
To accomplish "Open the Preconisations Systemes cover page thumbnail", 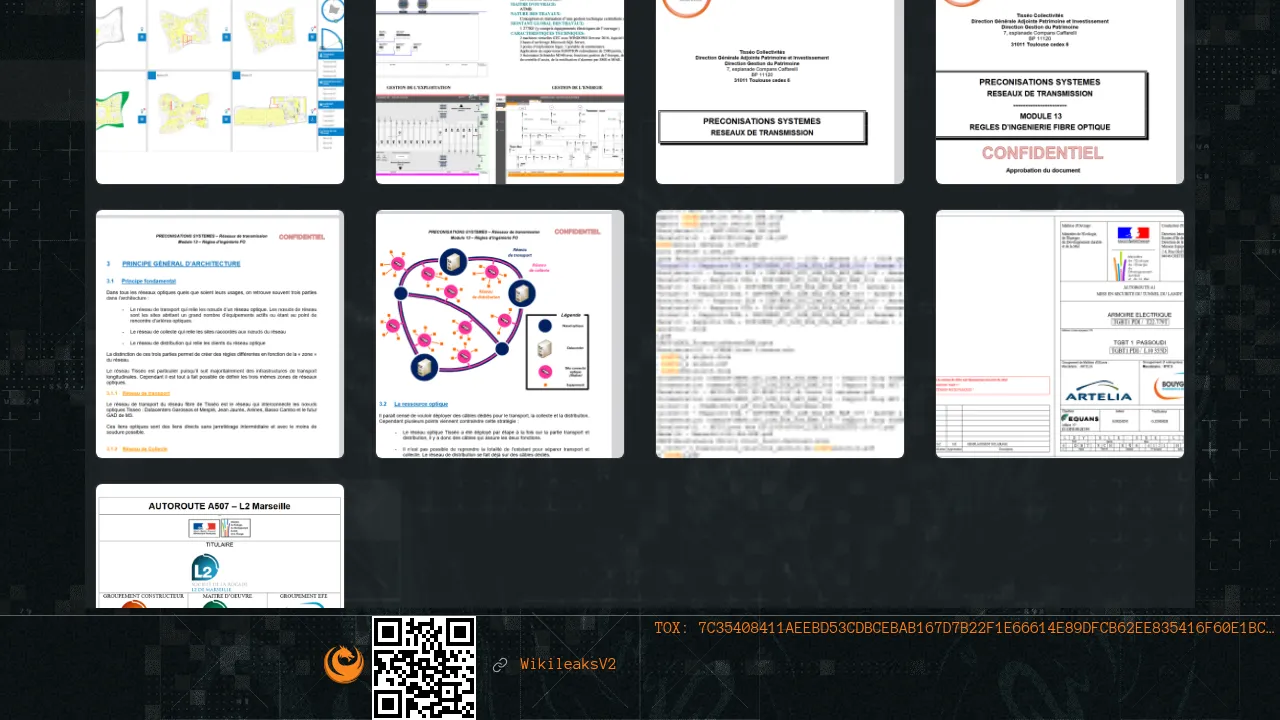I will 780,92.
